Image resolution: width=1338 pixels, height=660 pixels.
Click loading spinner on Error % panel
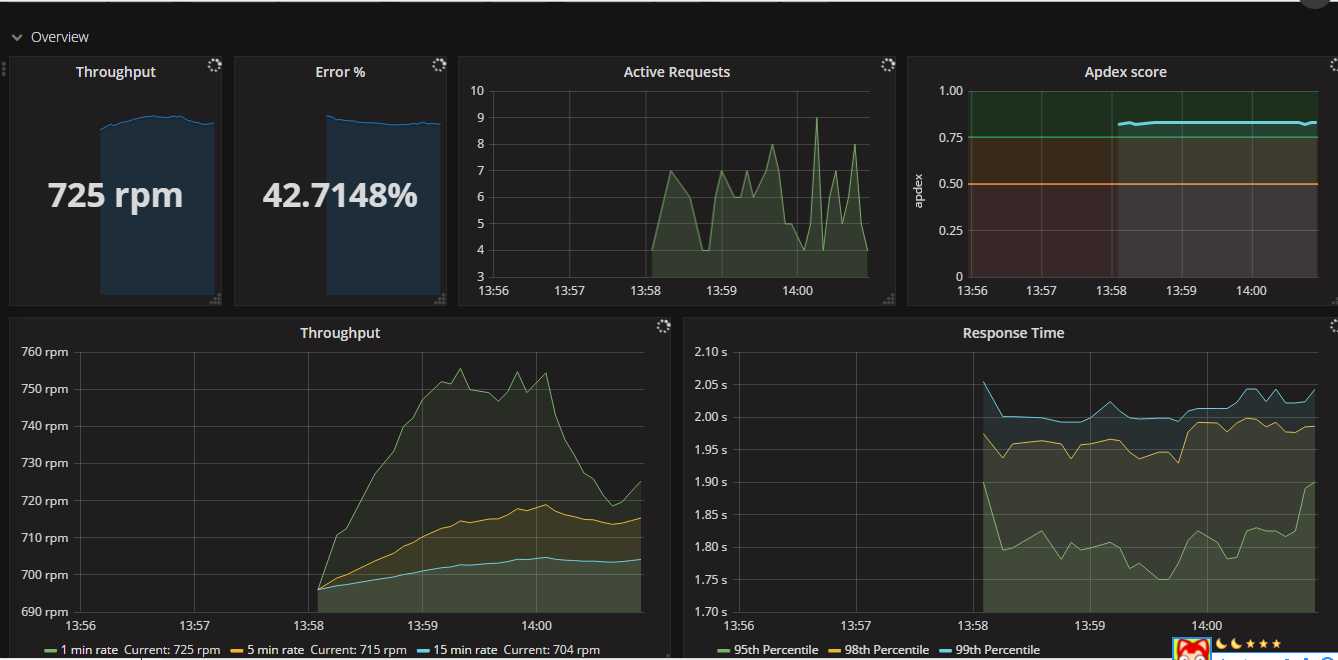tap(439, 65)
